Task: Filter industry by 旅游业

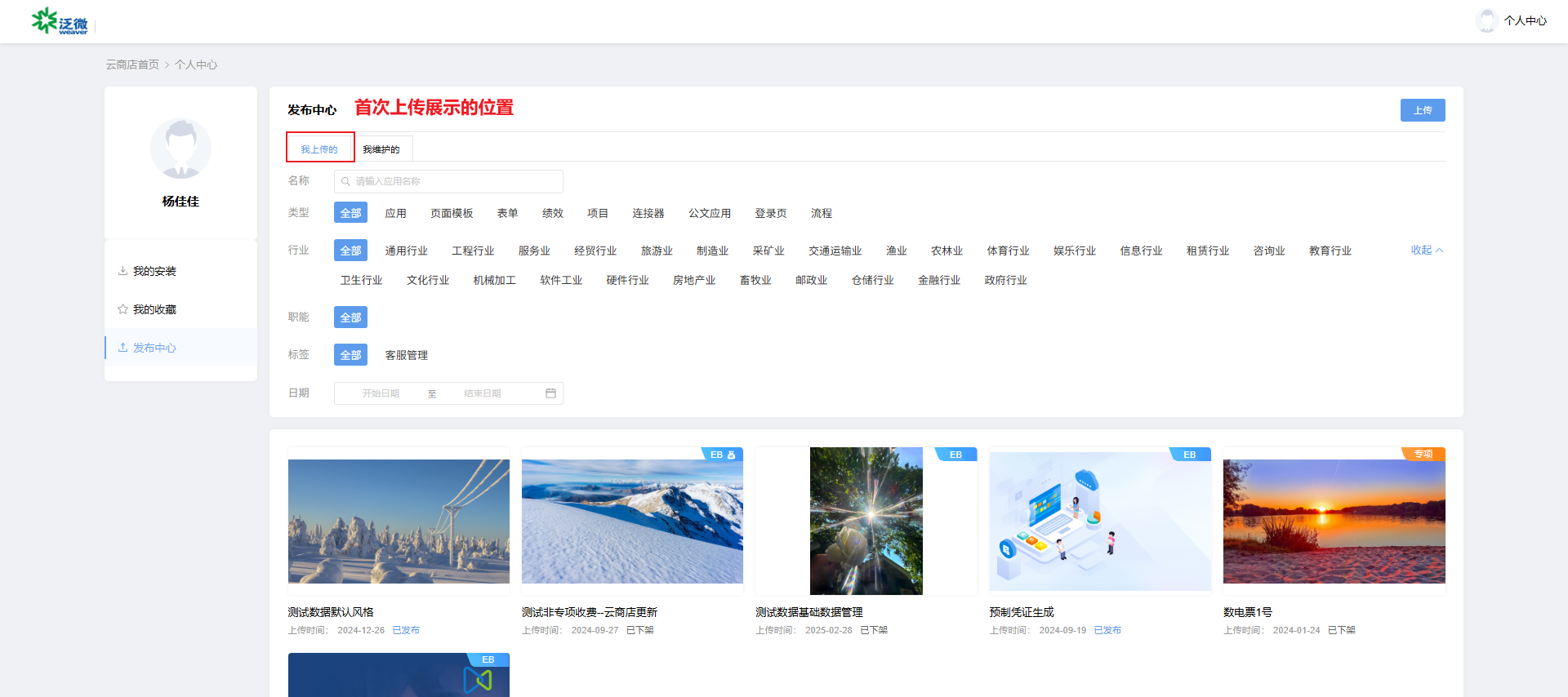Action: tap(657, 251)
